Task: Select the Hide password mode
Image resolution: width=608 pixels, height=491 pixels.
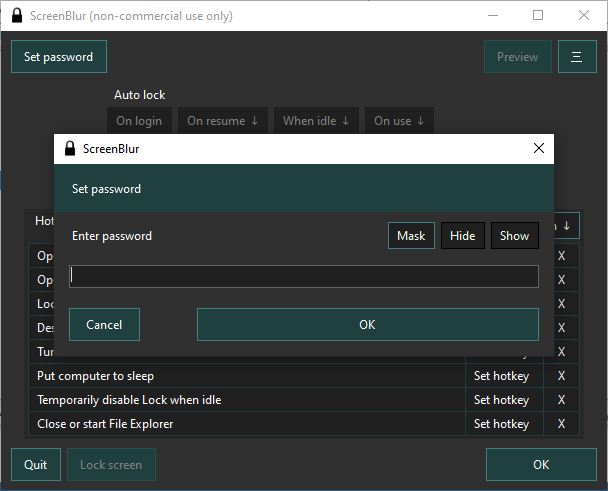Action: [x=463, y=235]
